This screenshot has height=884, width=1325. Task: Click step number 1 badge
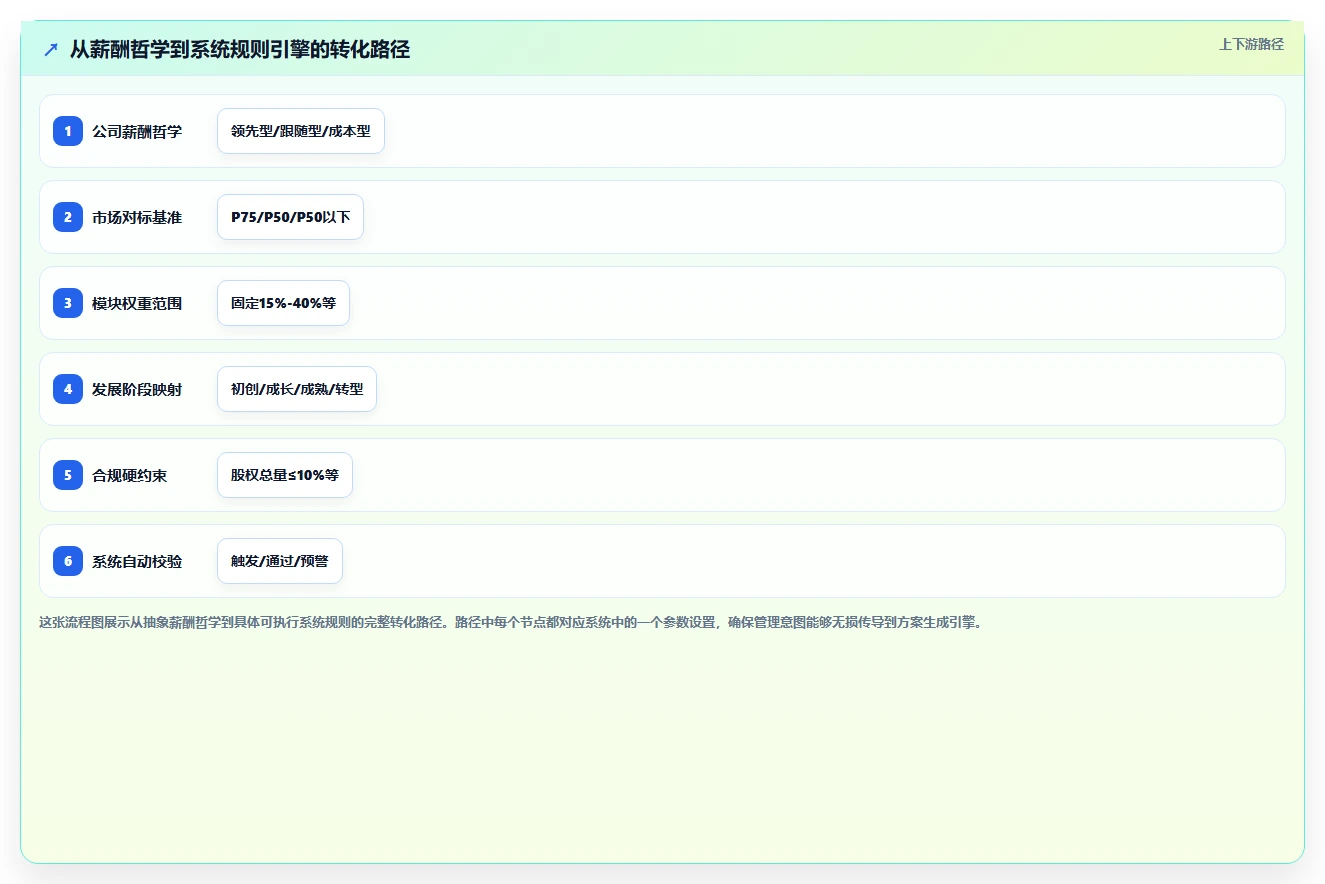[x=68, y=131]
